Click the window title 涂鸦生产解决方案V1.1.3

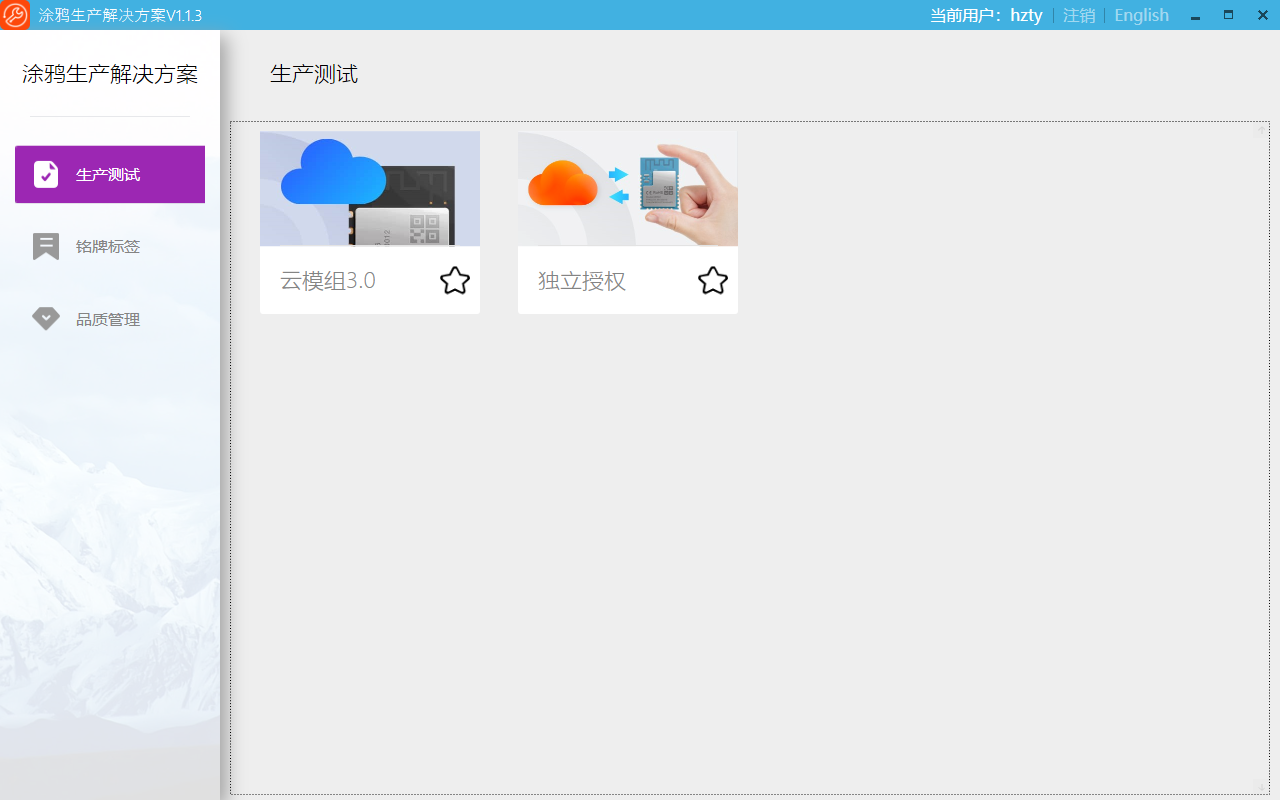pyautogui.click(x=120, y=15)
